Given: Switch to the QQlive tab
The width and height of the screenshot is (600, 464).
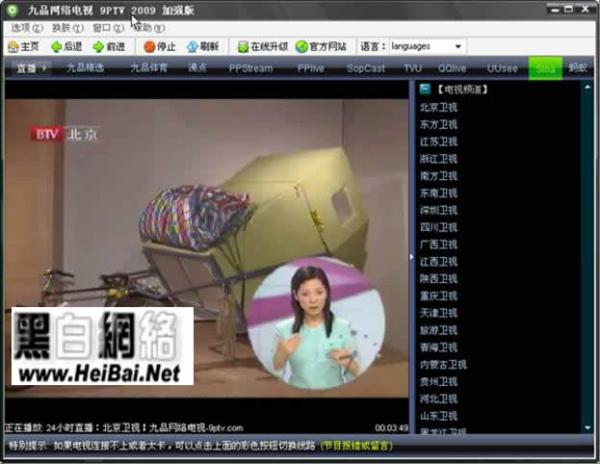Looking at the screenshot, I should pos(452,68).
